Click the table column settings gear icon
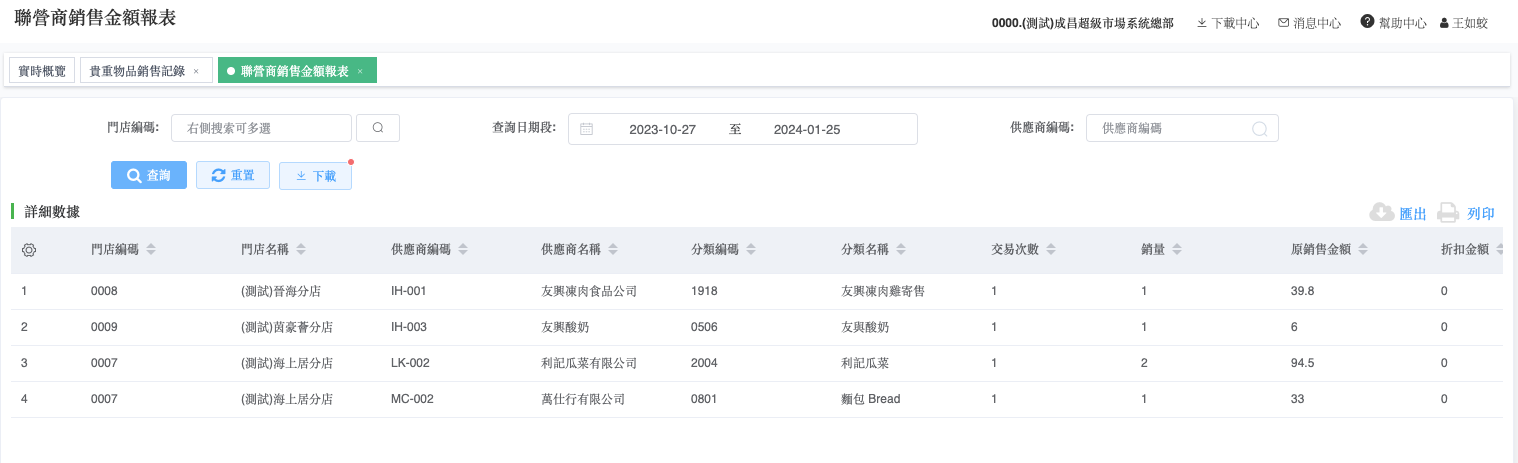The width and height of the screenshot is (1518, 463). tap(29, 250)
